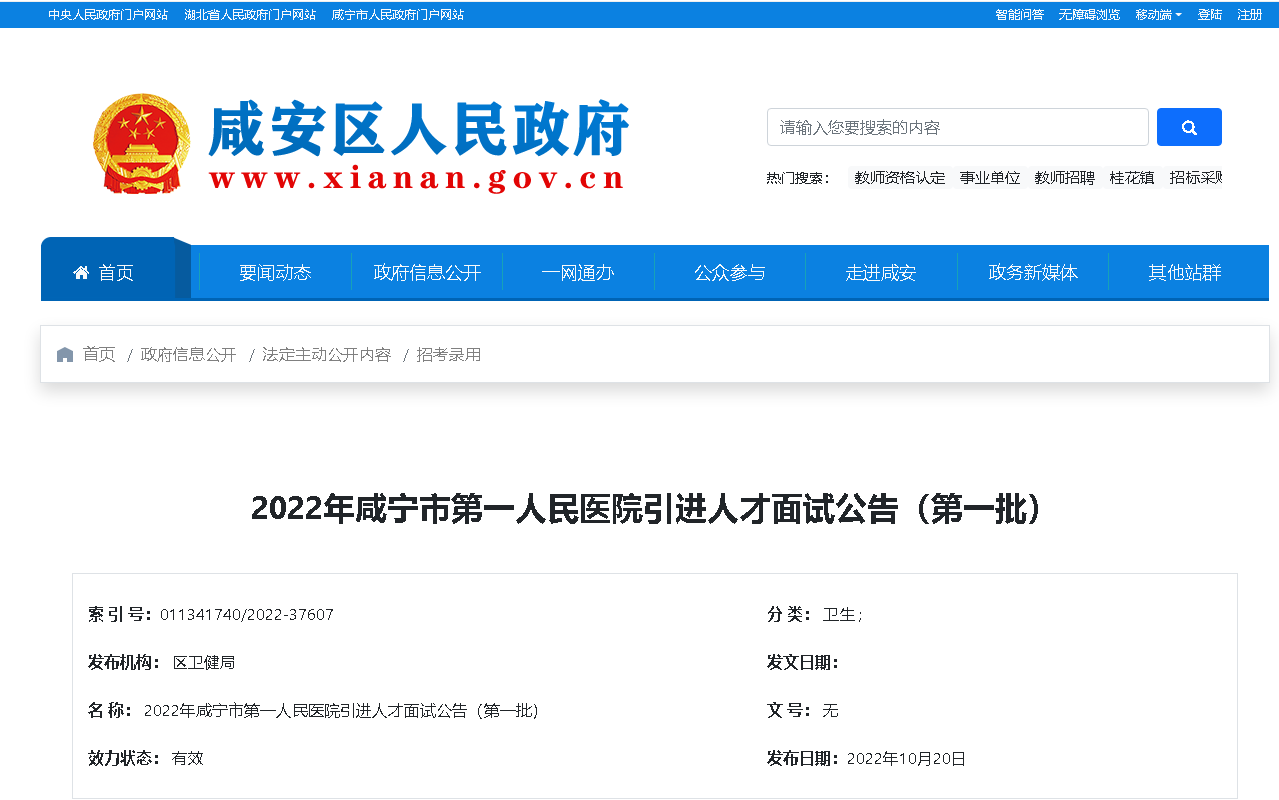
Task: Click the article headline 2022年咸宁市第一人民医院引进人才面试公告
Action: (646, 509)
